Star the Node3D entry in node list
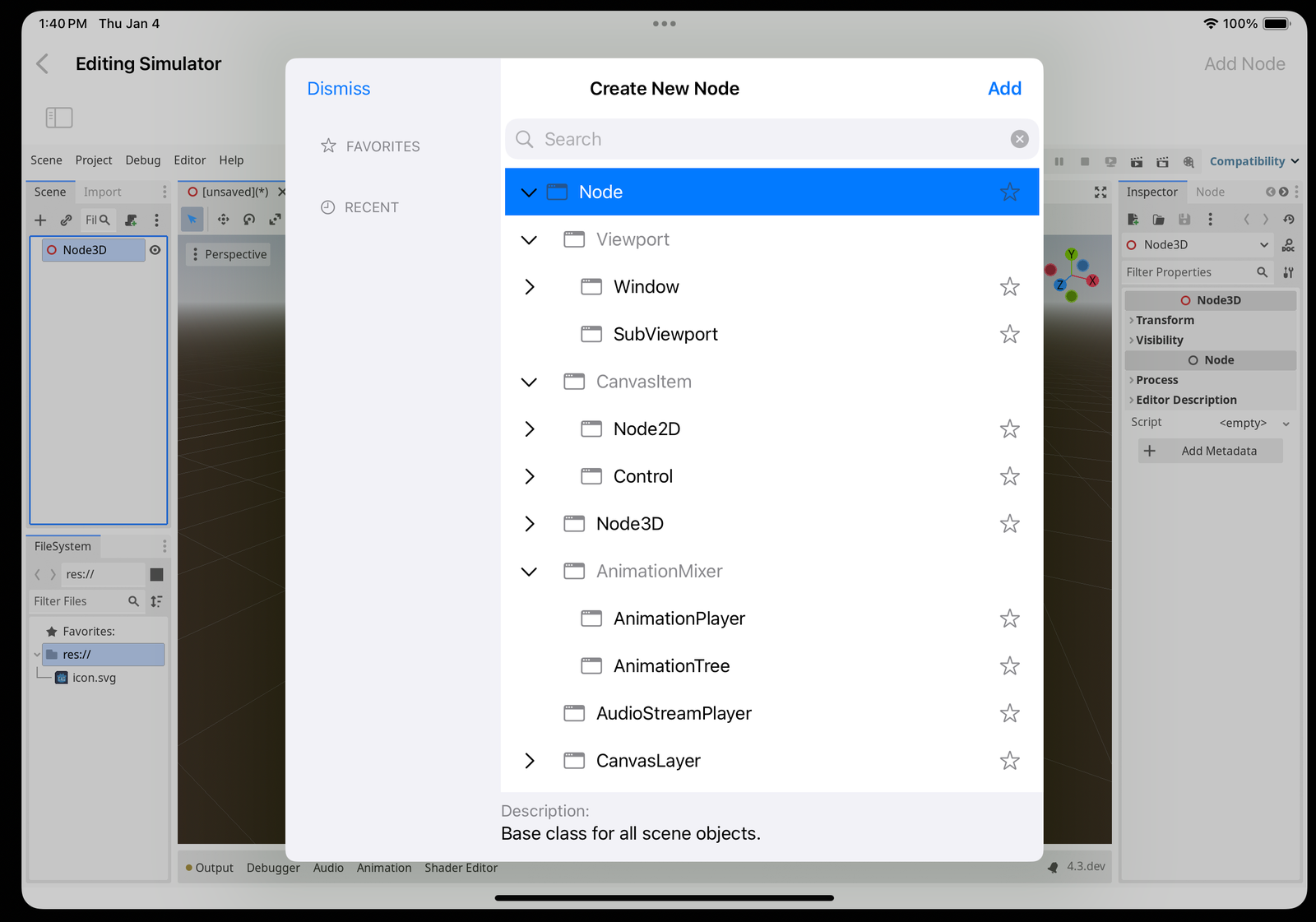Viewport: 1316px width, 922px height. pos(1010,524)
